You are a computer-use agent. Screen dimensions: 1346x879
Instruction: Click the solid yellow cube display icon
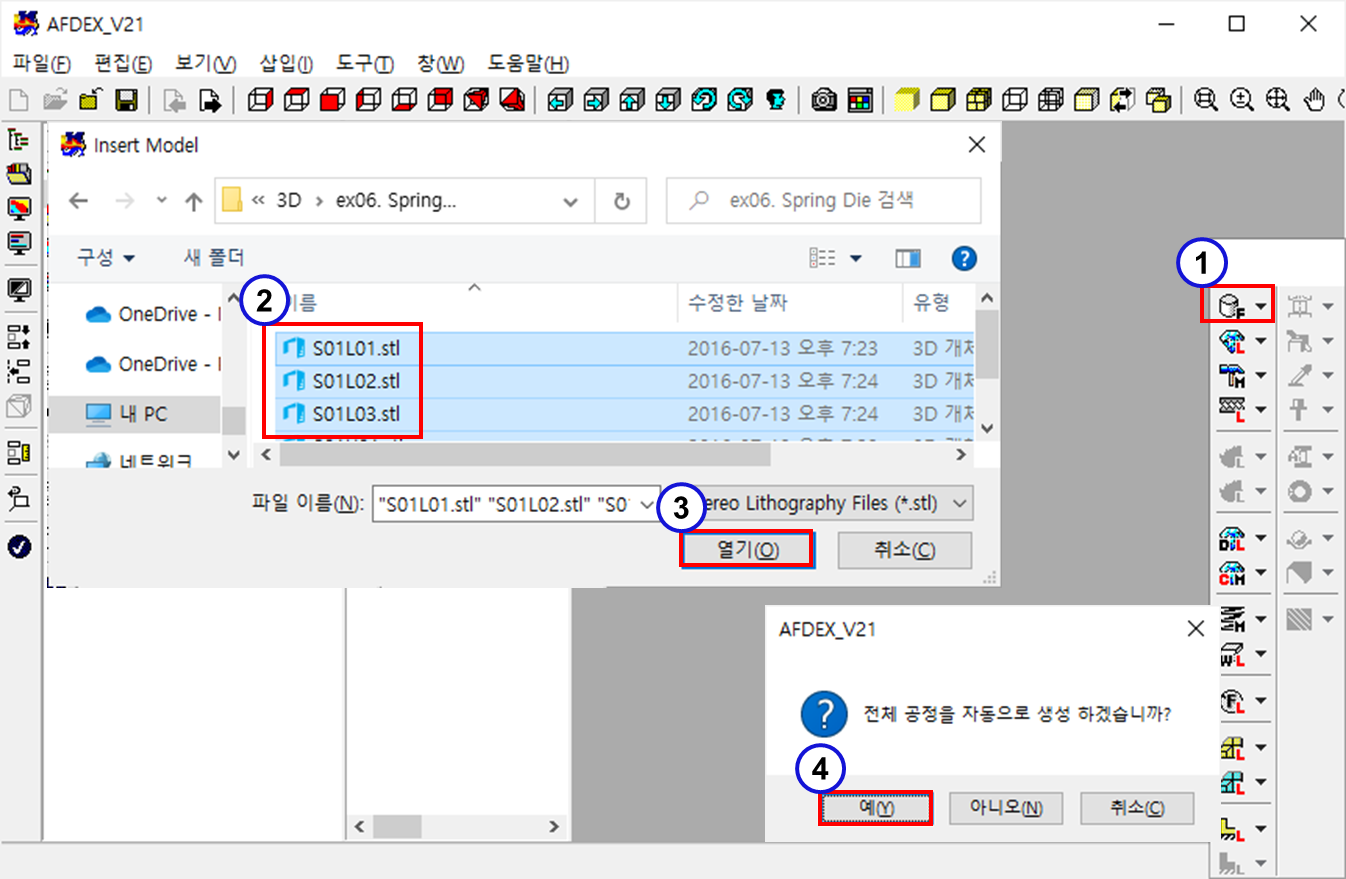click(x=906, y=100)
